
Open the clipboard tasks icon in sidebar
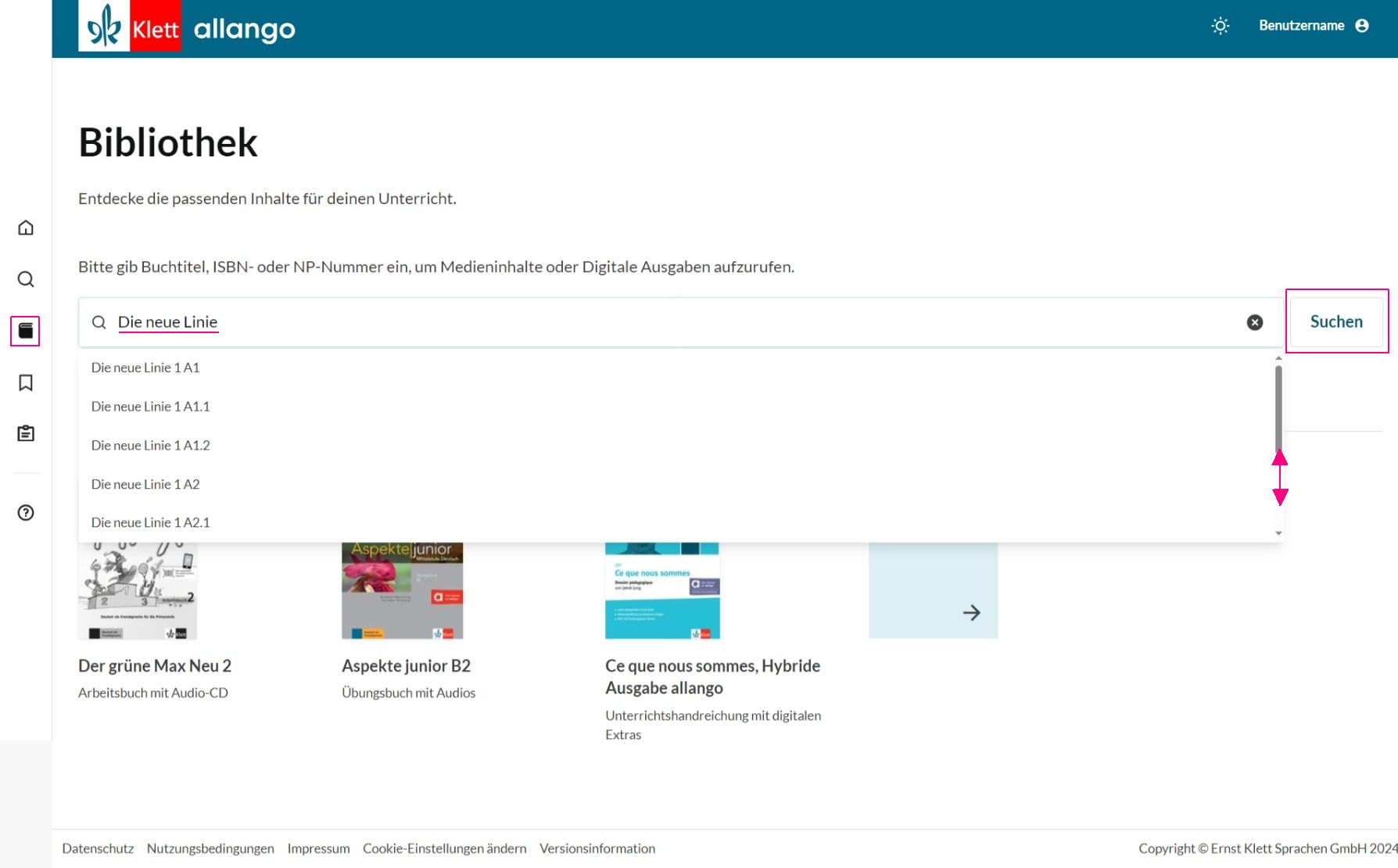click(26, 433)
